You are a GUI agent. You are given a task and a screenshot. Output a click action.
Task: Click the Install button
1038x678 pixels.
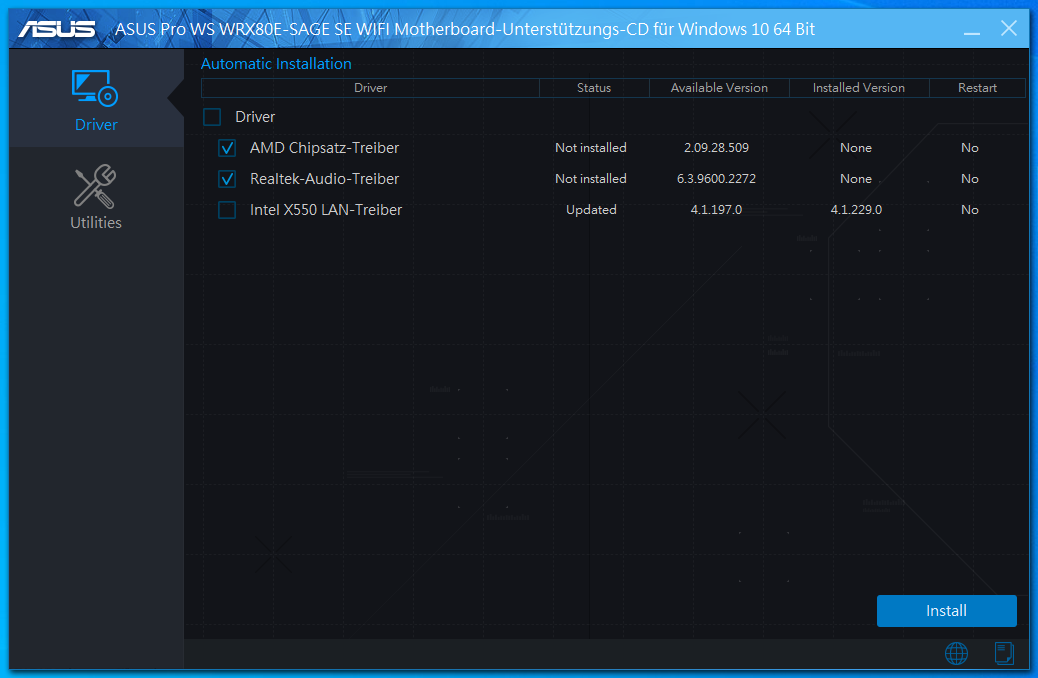[x=947, y=610]
